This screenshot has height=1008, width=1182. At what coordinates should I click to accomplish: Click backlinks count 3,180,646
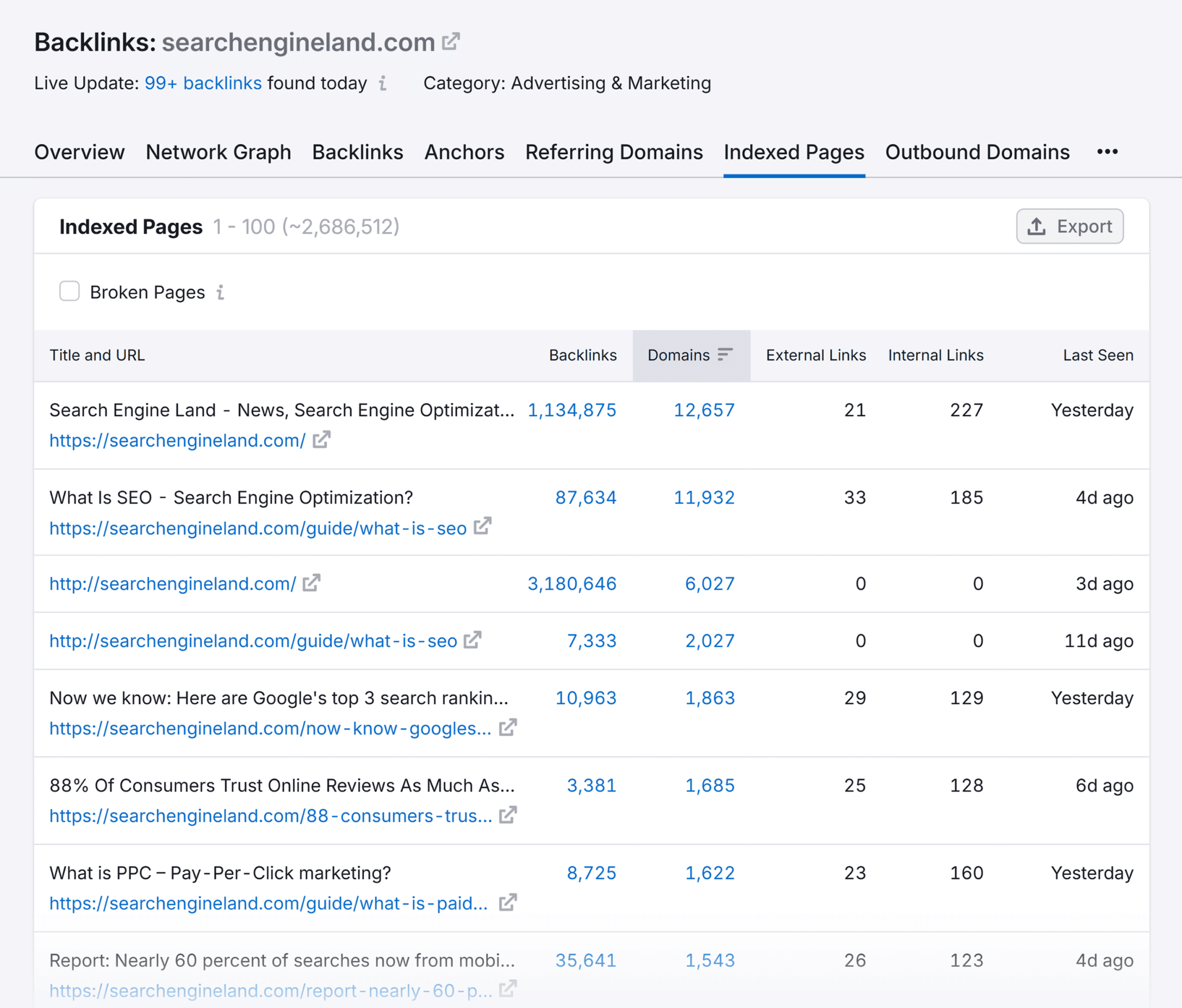click(x=572, y=584)
